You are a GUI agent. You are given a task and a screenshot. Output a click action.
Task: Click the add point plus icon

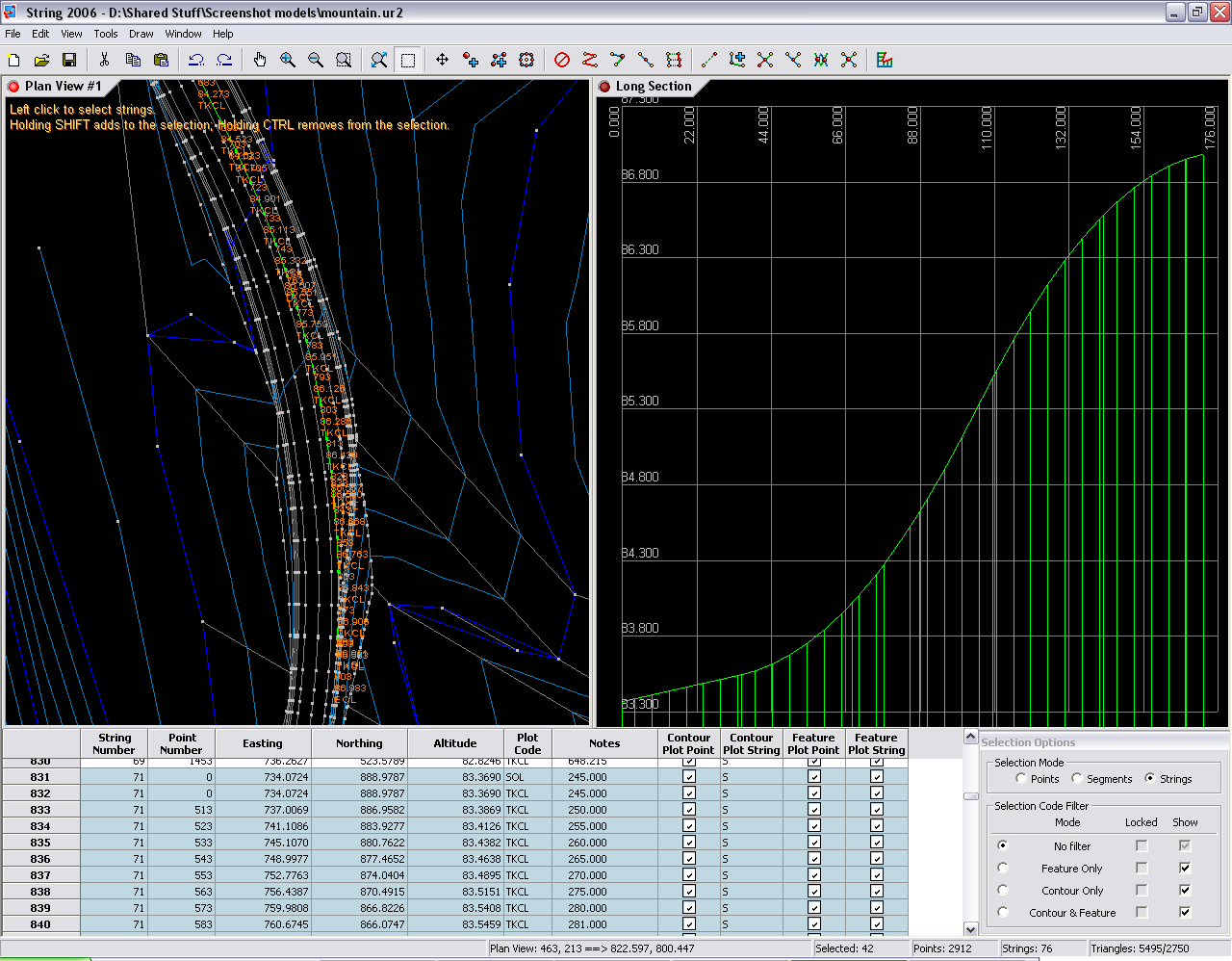[x=471, y=60]
